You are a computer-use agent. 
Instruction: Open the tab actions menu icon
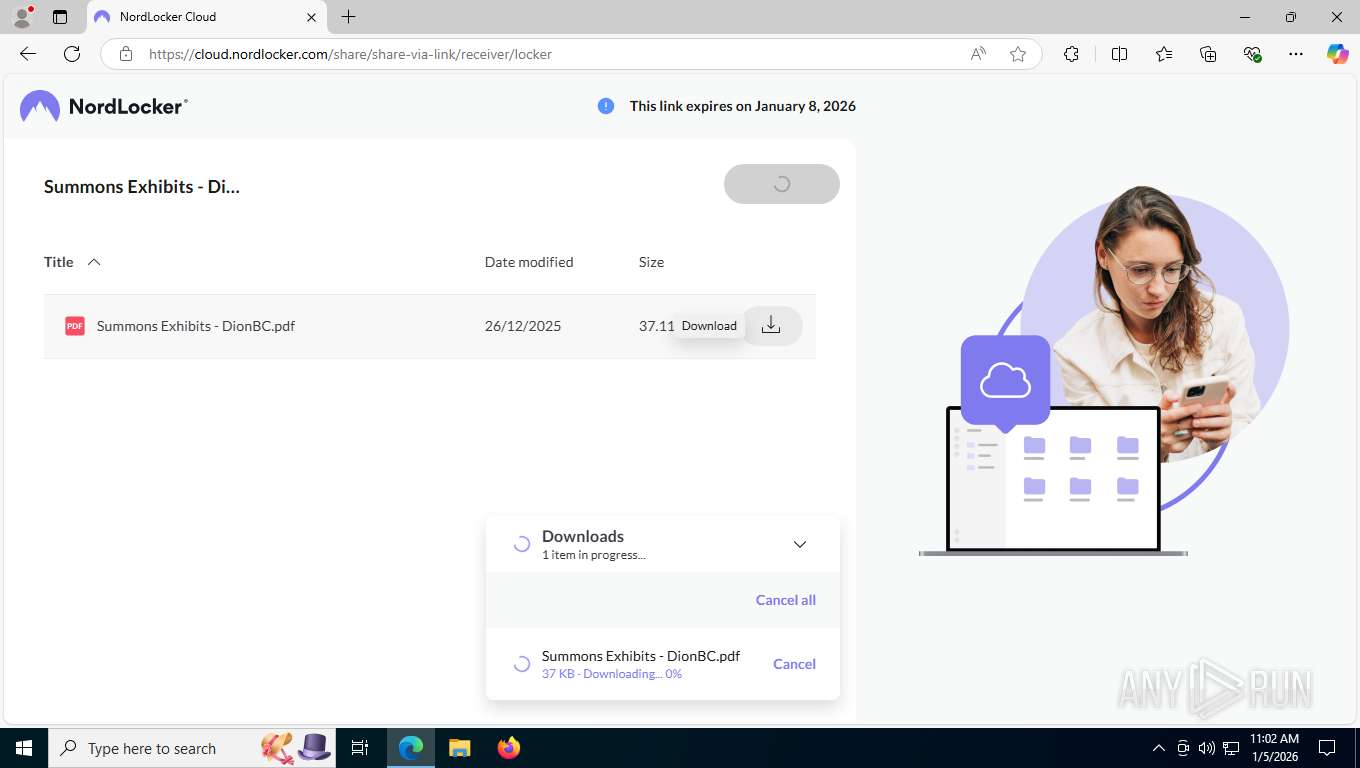[x=60, y=17]
